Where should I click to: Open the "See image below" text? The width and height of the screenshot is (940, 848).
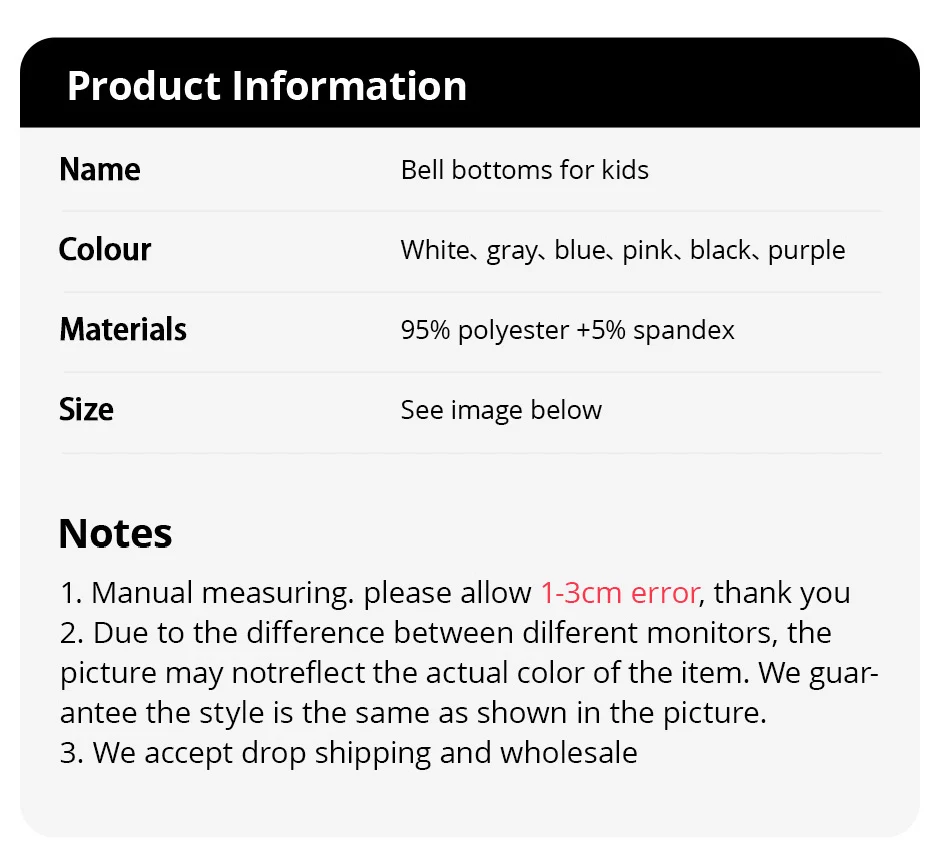pyautogui.click(x=501, y=410)
